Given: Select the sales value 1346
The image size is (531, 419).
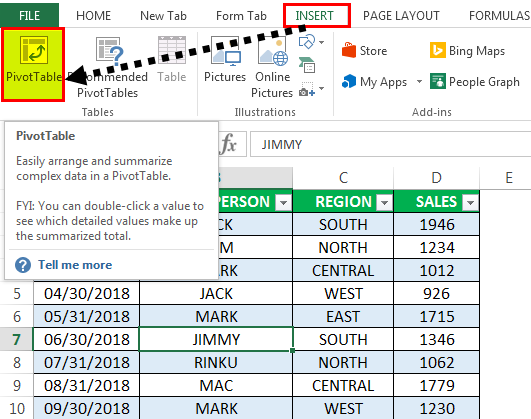Looking at the screenshot, I should coord(437,339).
